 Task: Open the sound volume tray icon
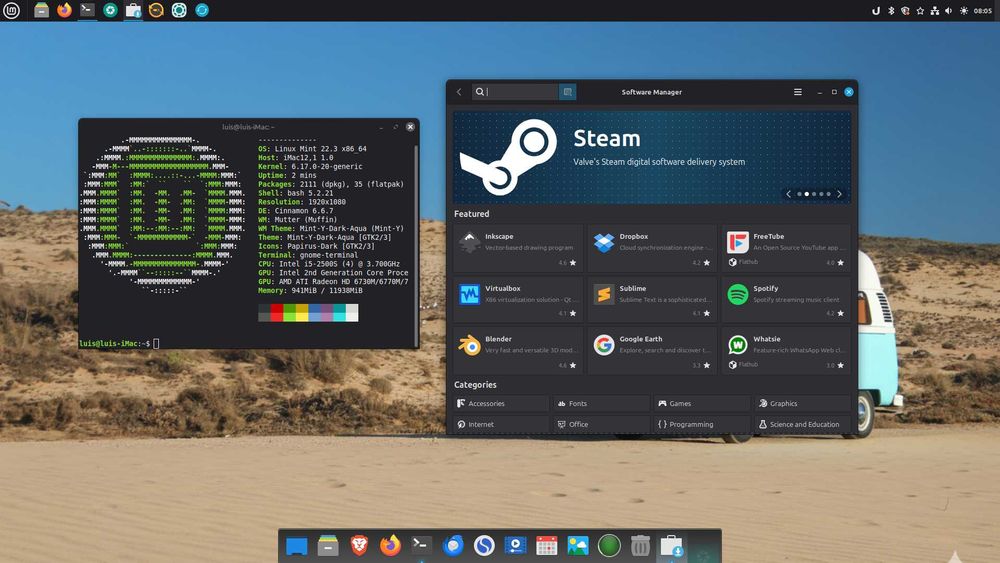click(948, 11)
